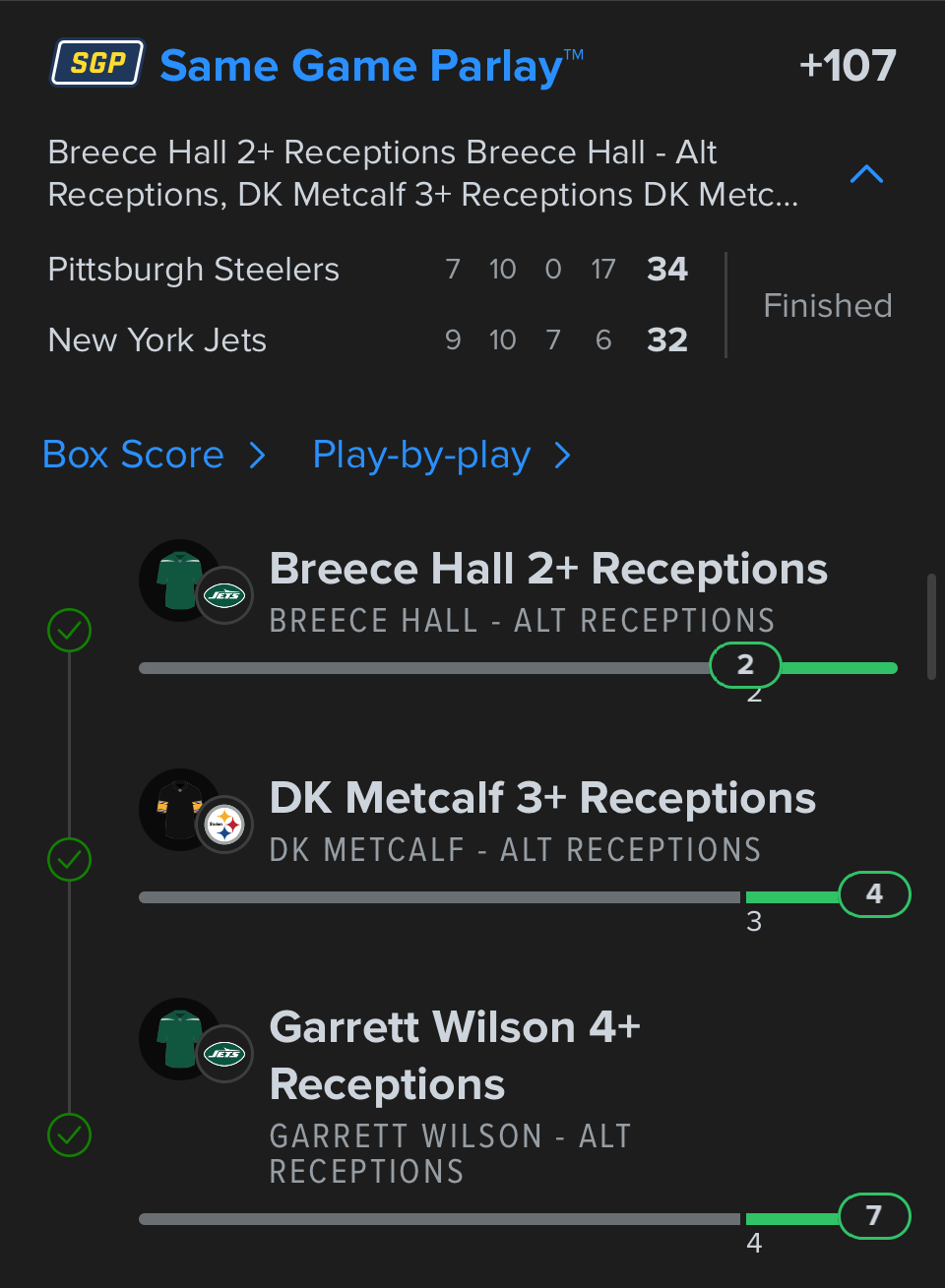Viewport: 945px width, 1288px height.
Task: Click the chevron next to Play-by-play
Action: click(x=562, y=456)
